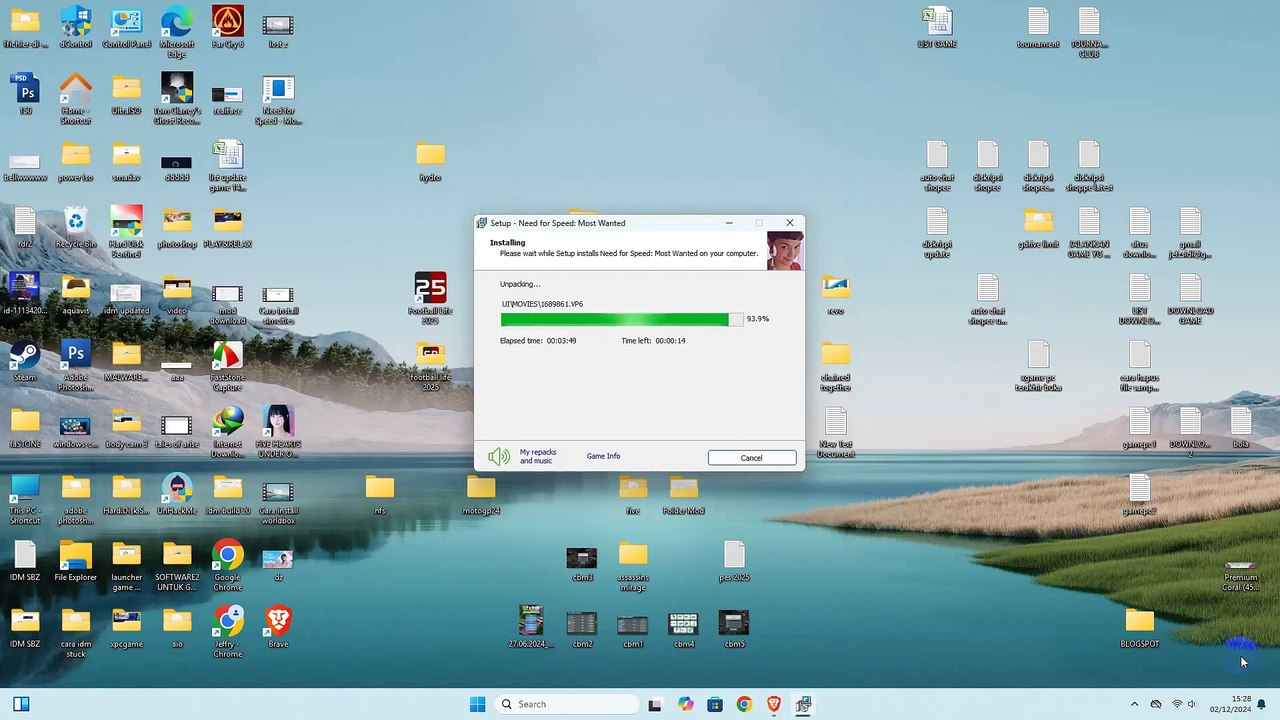This screenshot has width=1280, height=720.
Task: Launch Steam from desktop
Action: [25, 361]
